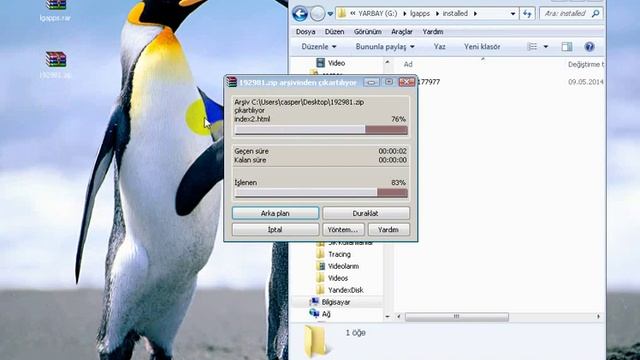
Task: Click navigation pane scroll down arrow
Action: click(x=387, y=317)
